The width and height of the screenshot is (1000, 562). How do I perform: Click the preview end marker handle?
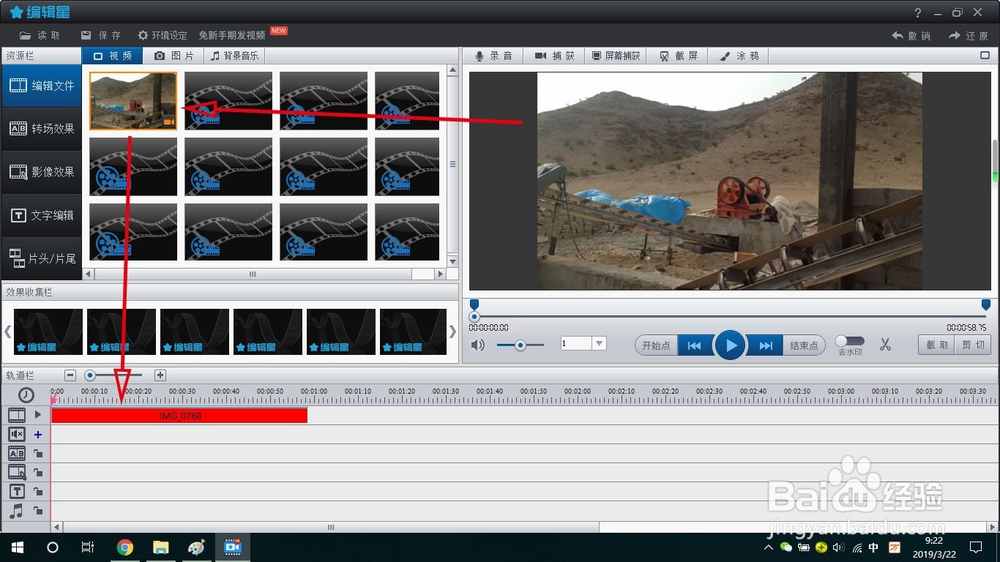[x=985, y=304]
